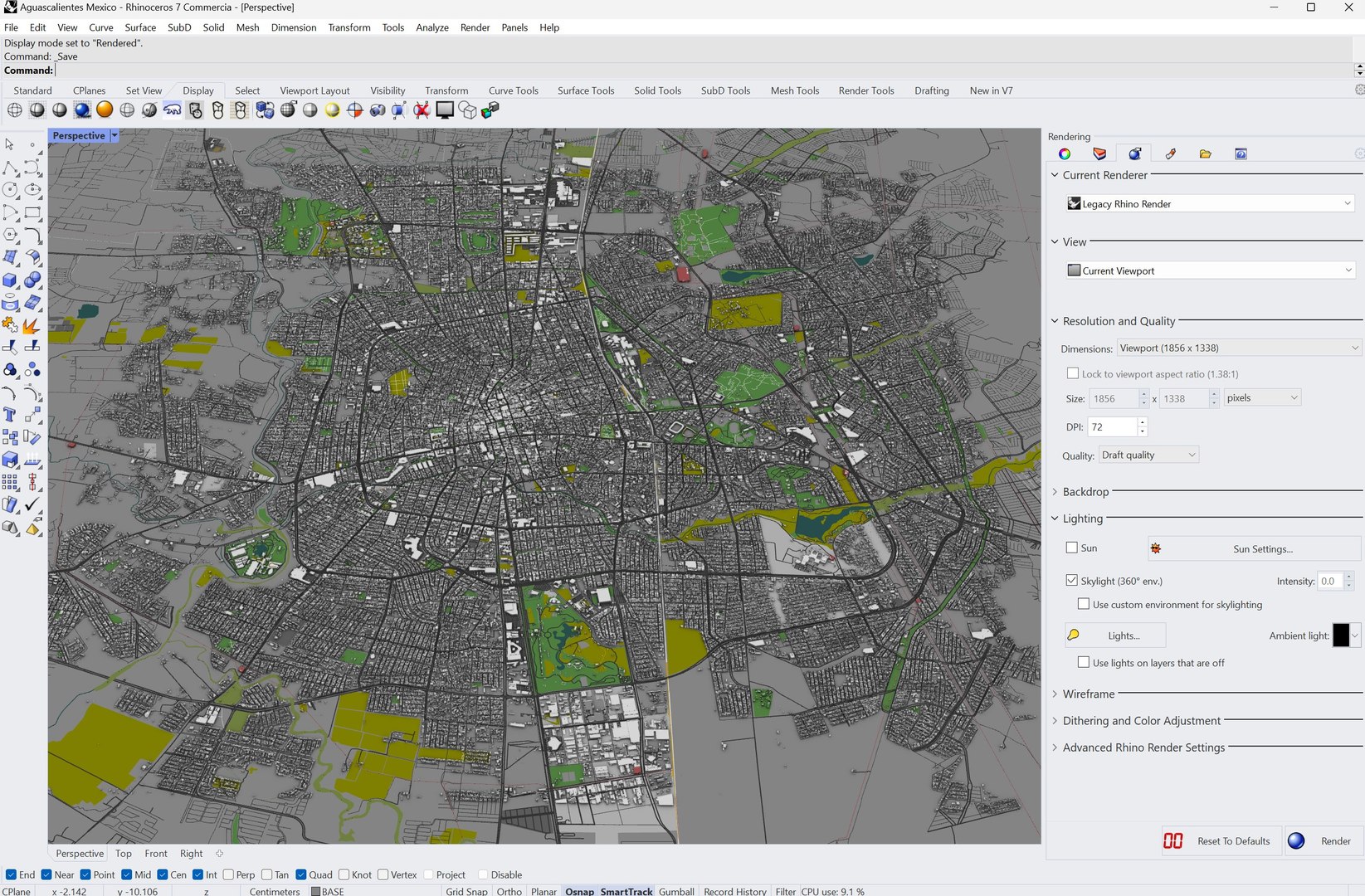Screen dimensions: 1365x896
Task: Expand the Backdrop section
Action: click(x=1085, y=492)
